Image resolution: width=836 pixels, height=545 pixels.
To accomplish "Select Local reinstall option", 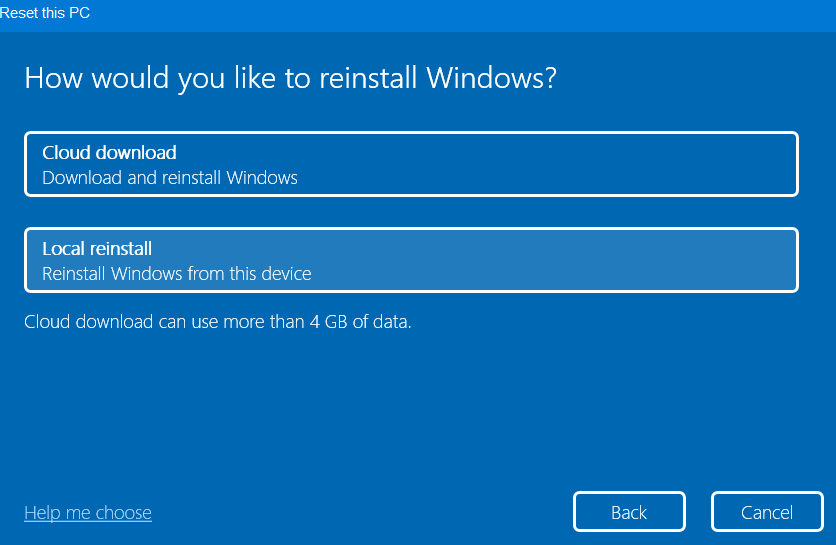I will pyautogui.click(x=411, y=260).
